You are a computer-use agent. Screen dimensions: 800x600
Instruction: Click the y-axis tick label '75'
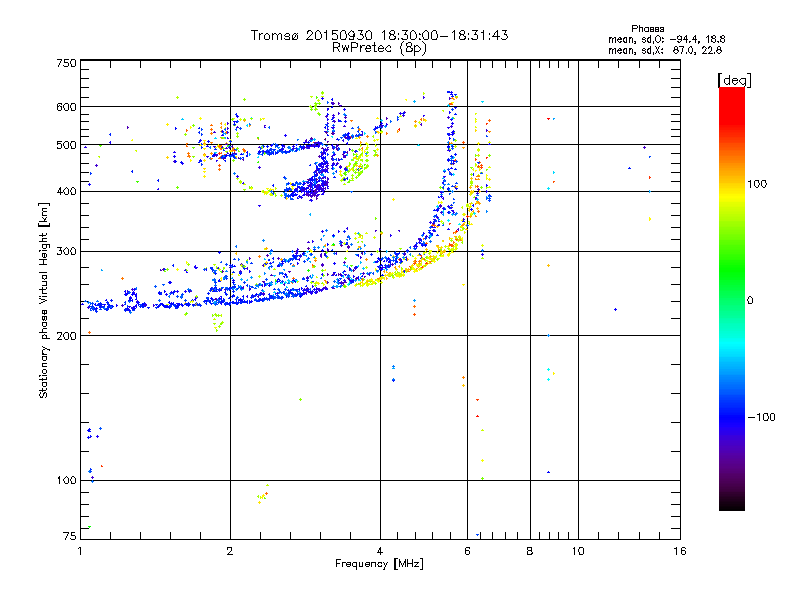coord(70,536)
